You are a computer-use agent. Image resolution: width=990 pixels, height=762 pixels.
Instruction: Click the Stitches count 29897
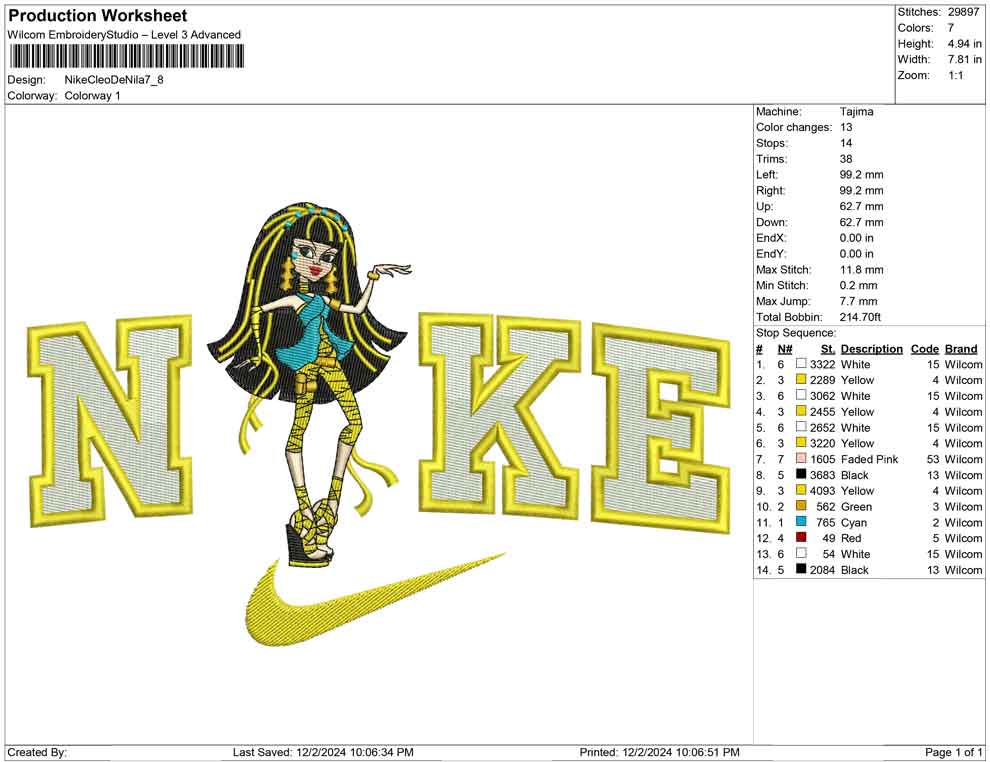pos(963,12)
